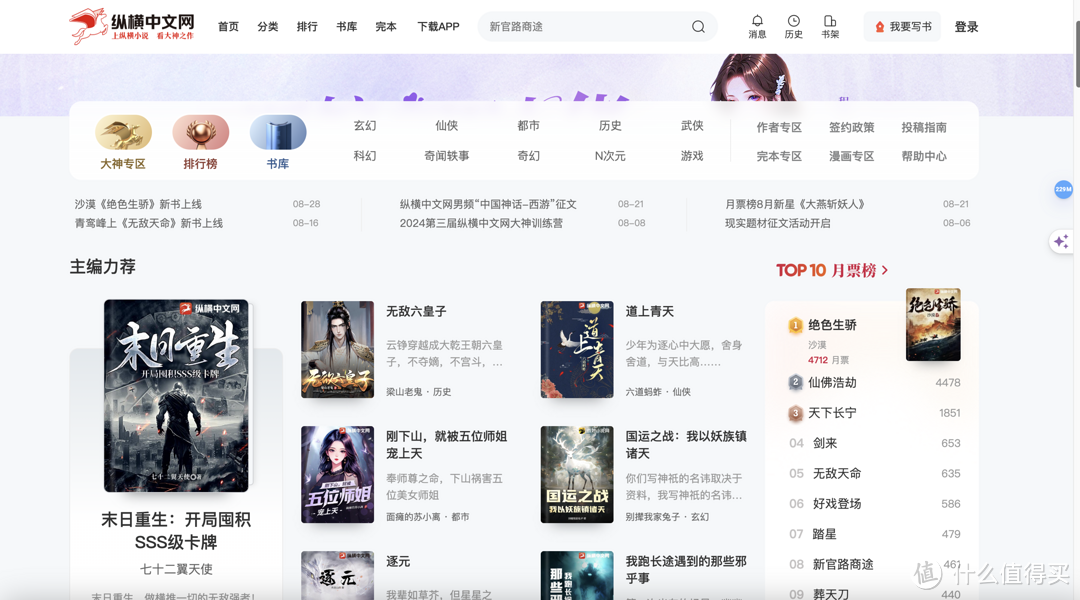
Task: Click the search magnifier icon
Action: click(x=698, y=27)
